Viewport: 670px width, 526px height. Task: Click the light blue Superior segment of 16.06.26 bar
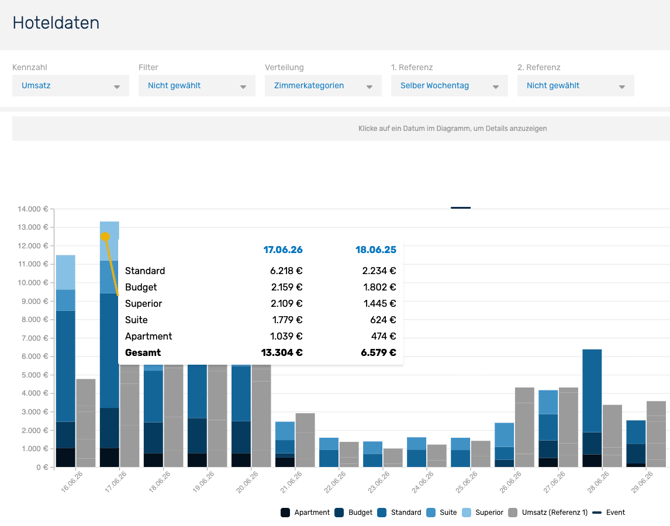click(66, 272)
